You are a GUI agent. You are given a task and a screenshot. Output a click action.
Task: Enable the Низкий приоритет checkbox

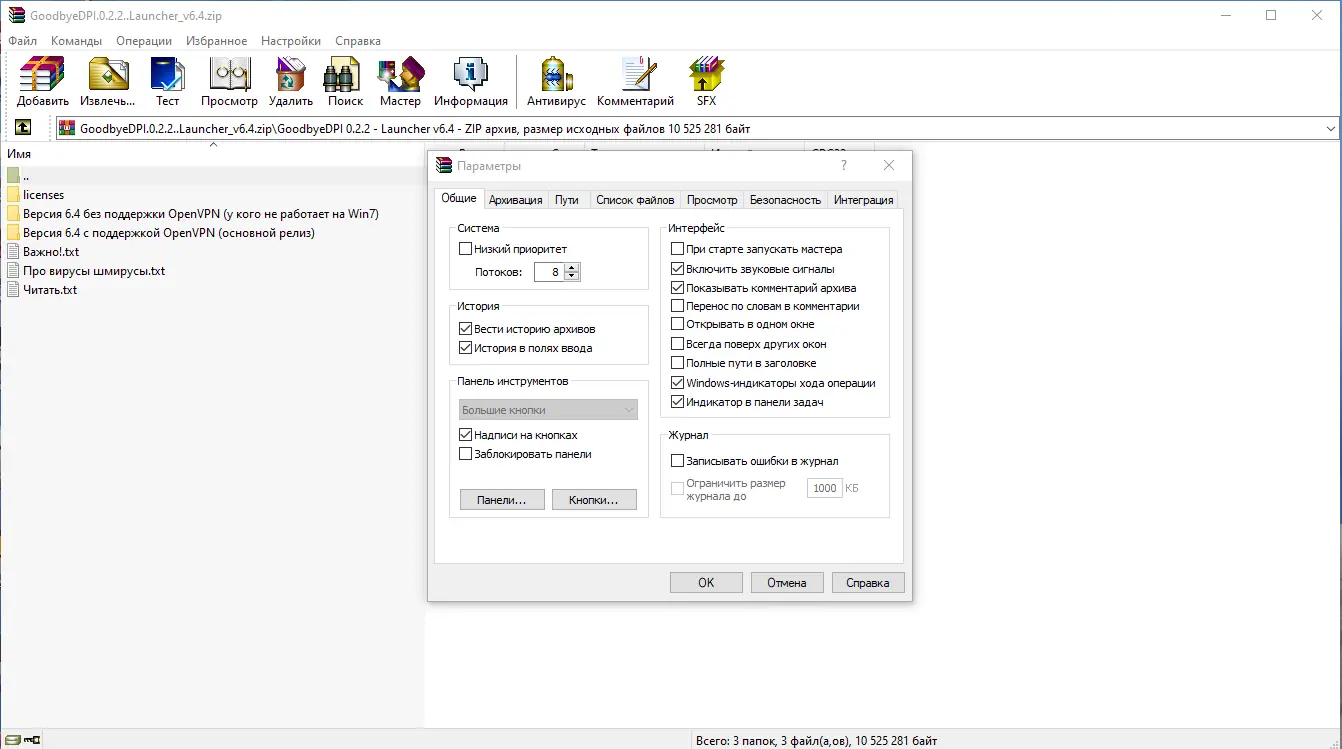(x=465, y=249)
